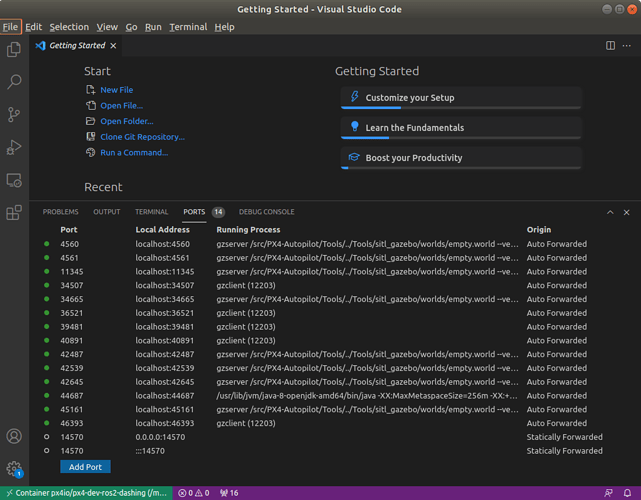The width and height of the screenshot is (641, 500).
Task: Open Extensions view in activity bar
Action: point(14,213)
